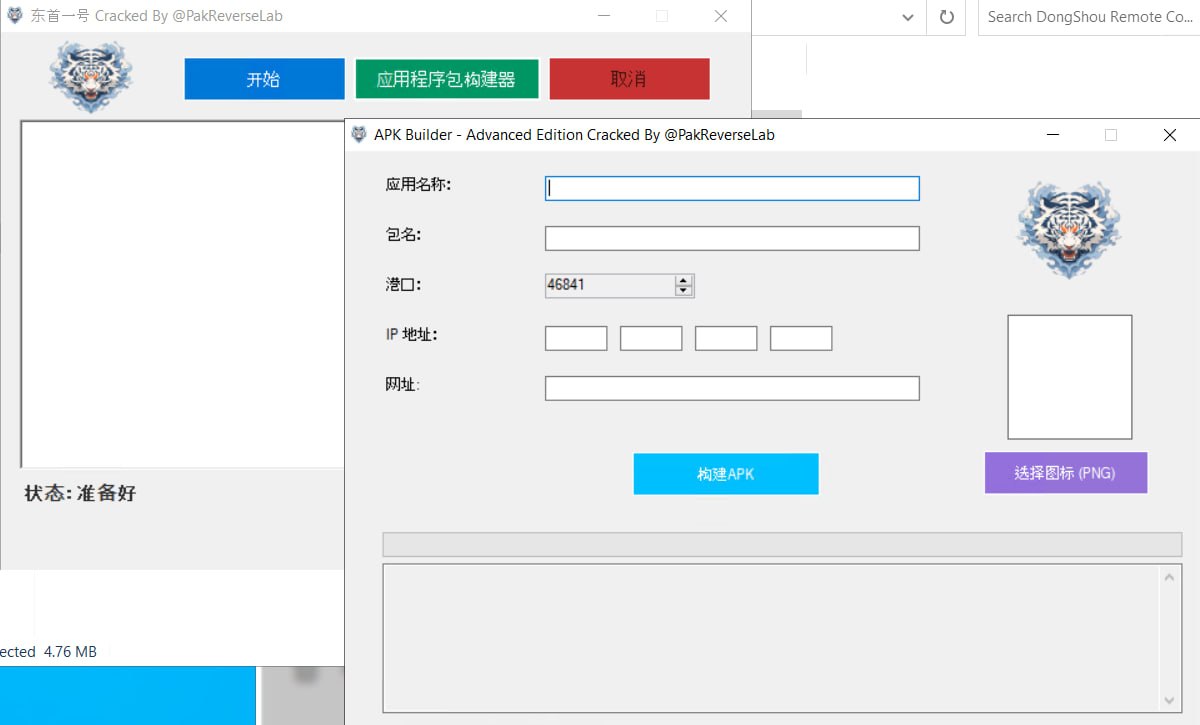The image size is (1200, 725).
Task: Focus the 网址 URL input field
Action: [x=732, y=388]
